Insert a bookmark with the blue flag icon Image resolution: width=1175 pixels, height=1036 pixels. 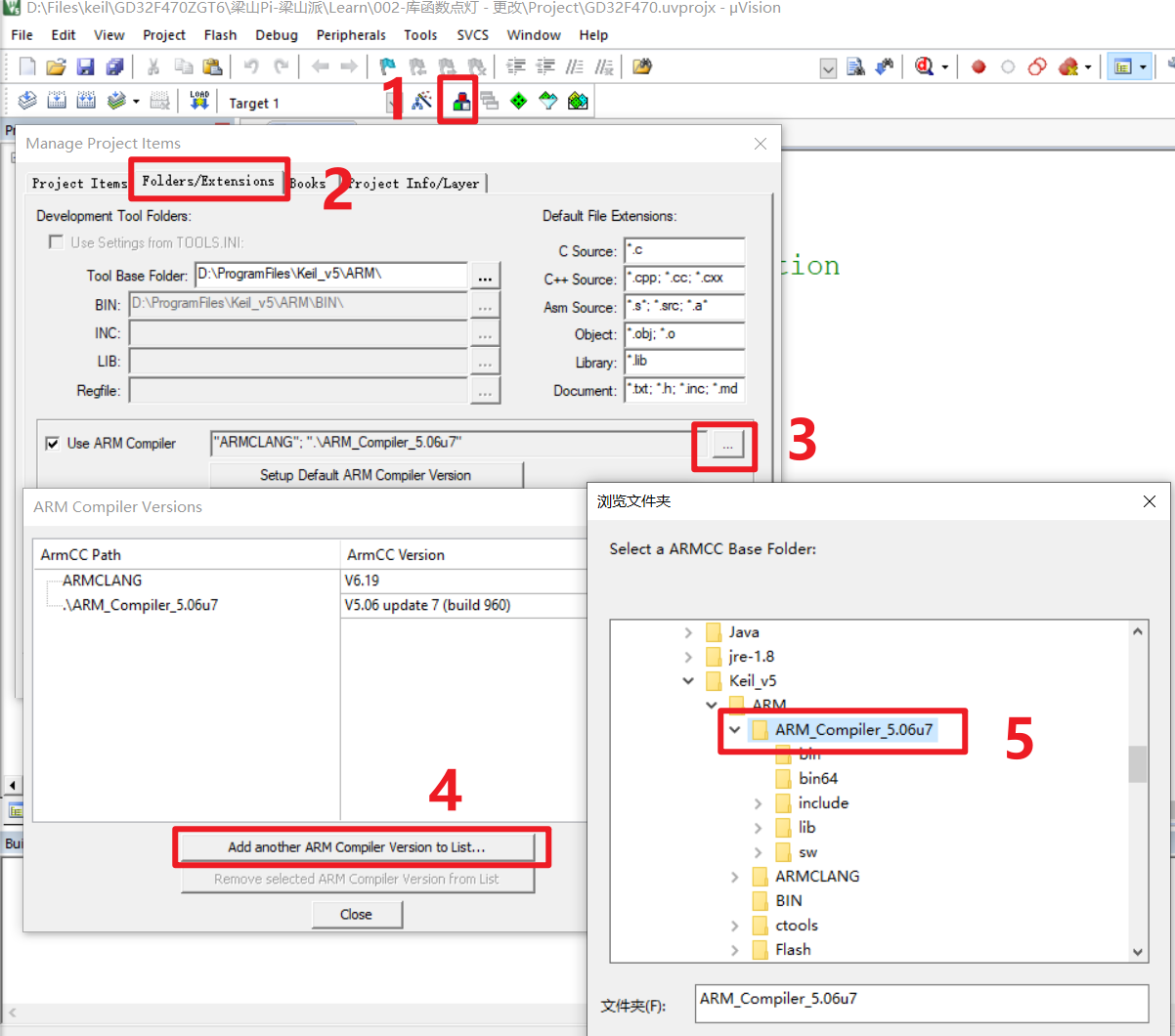(387, 66)
